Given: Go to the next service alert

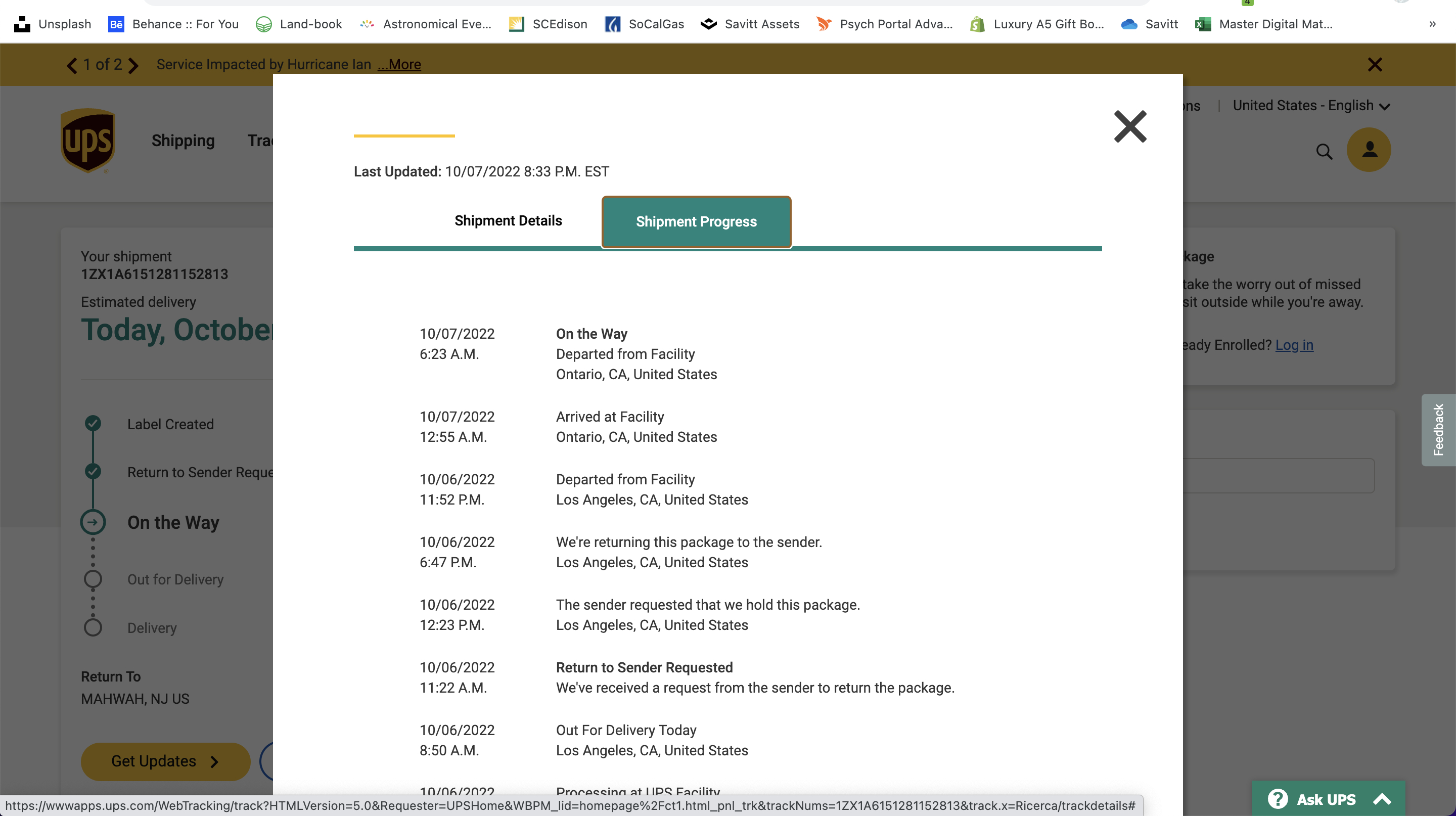Looking at the screenshot, I should tap(133, 66).
